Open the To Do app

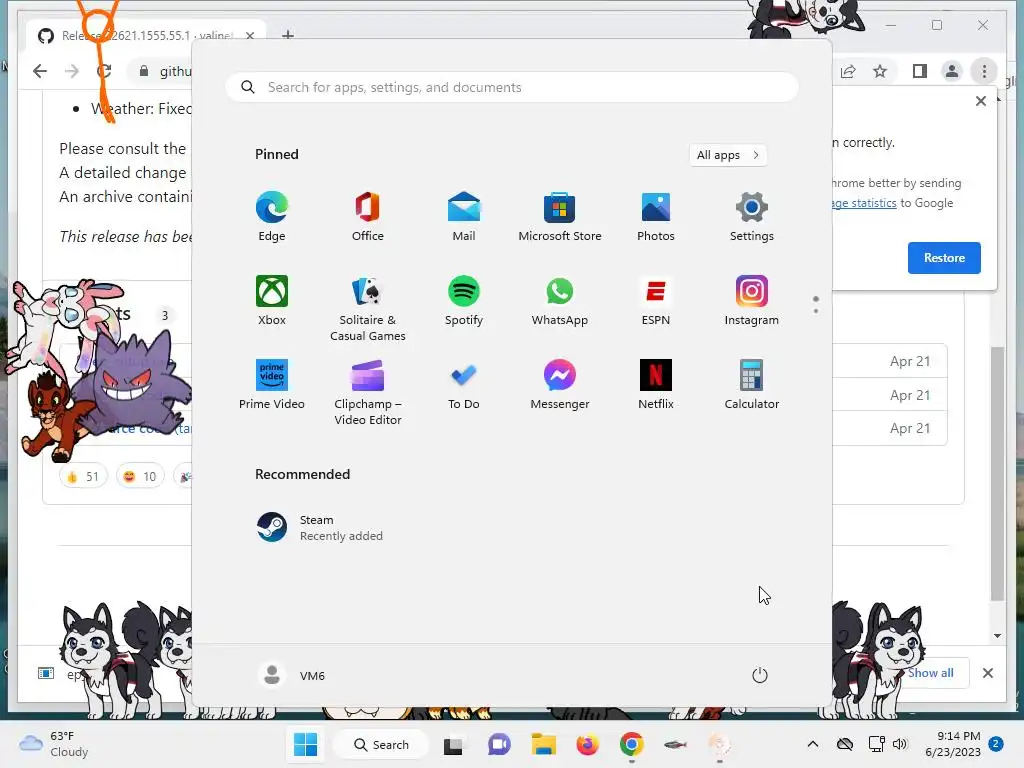point(464,384)
